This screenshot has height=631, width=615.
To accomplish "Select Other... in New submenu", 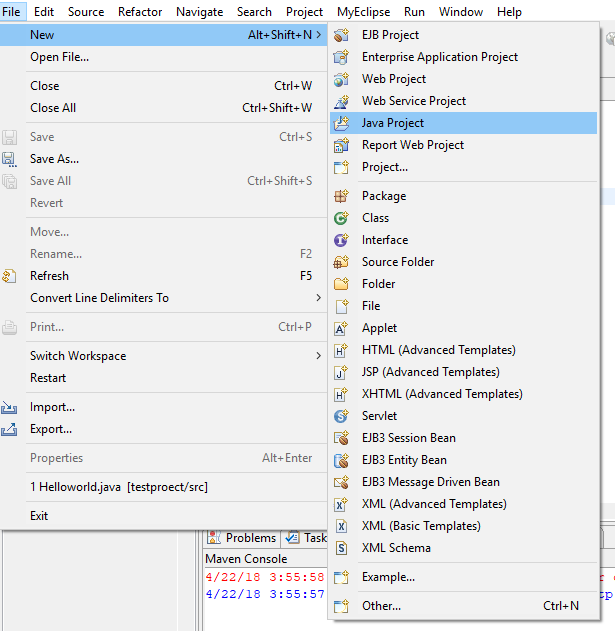I will [464, 606].
